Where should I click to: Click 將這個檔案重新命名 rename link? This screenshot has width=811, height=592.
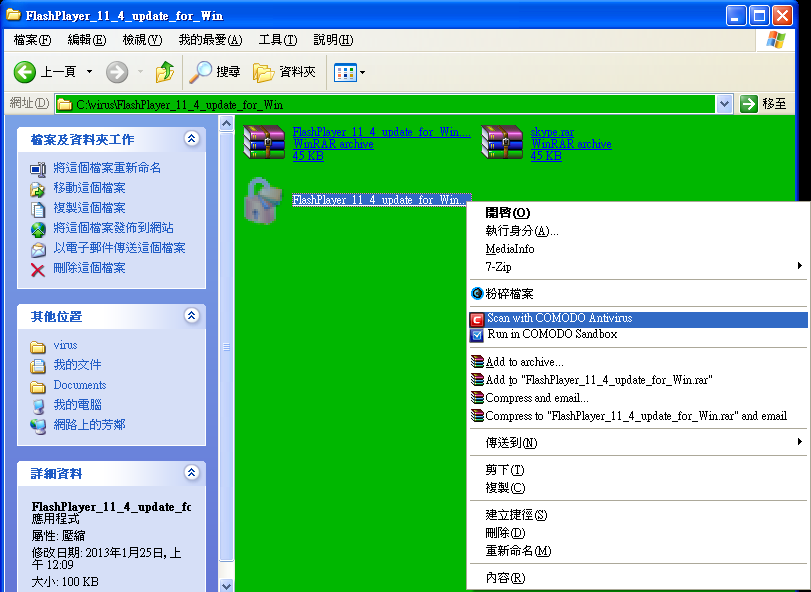107,168
